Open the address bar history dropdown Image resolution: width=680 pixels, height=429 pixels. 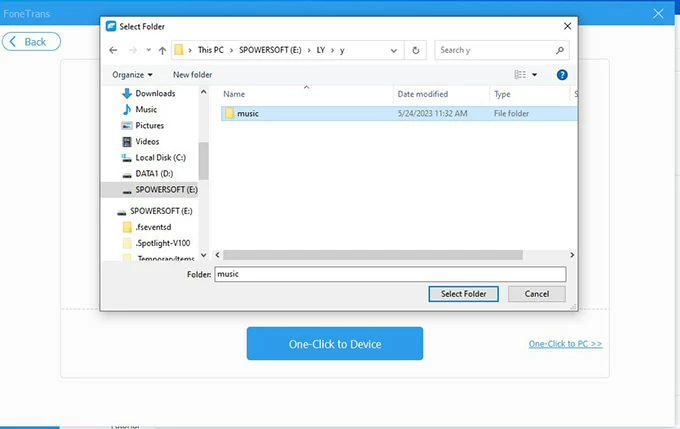(x=395, y=50)
